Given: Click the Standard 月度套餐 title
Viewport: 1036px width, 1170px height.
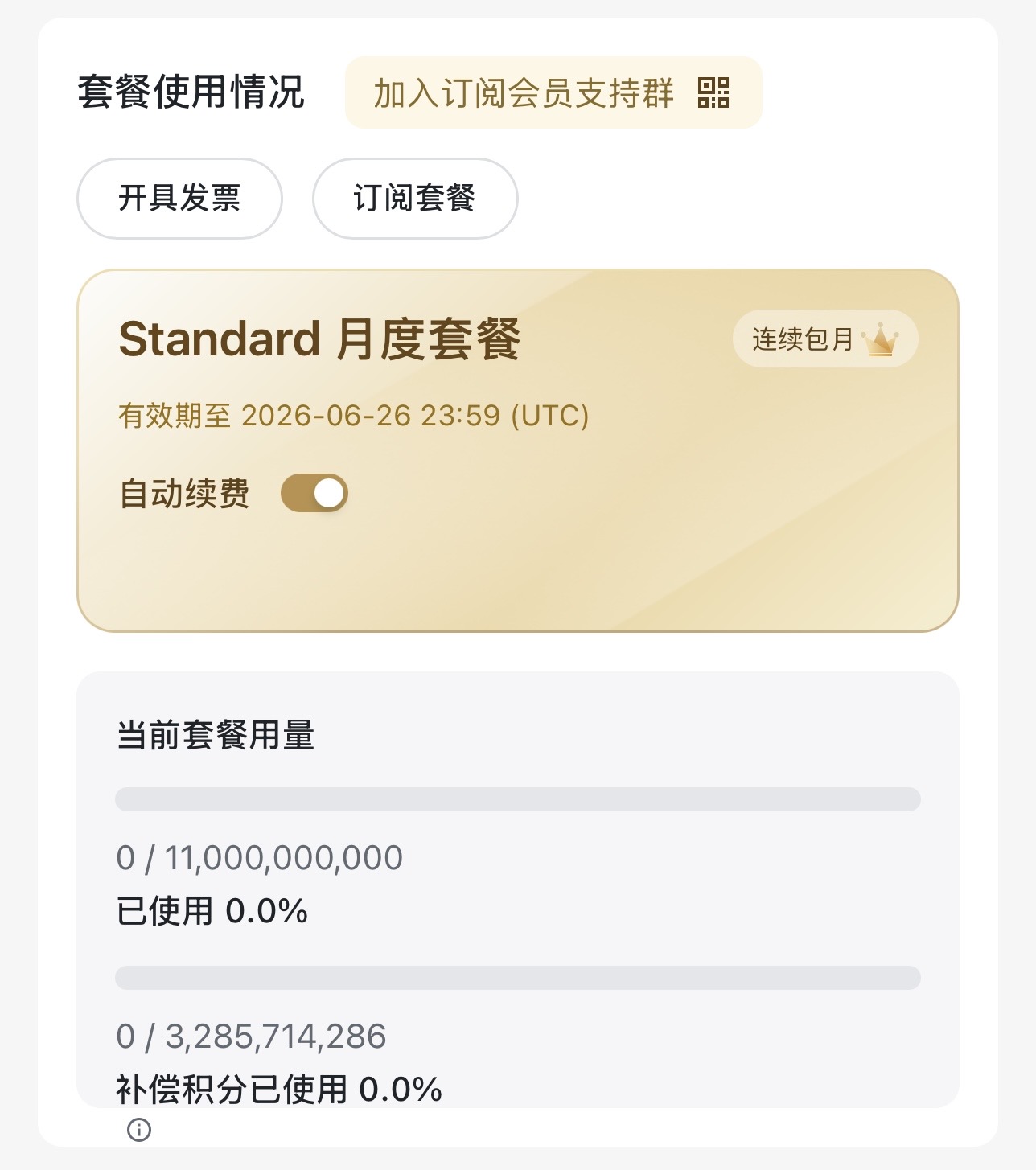Looking at the screenshot, I should click(319, 339).
